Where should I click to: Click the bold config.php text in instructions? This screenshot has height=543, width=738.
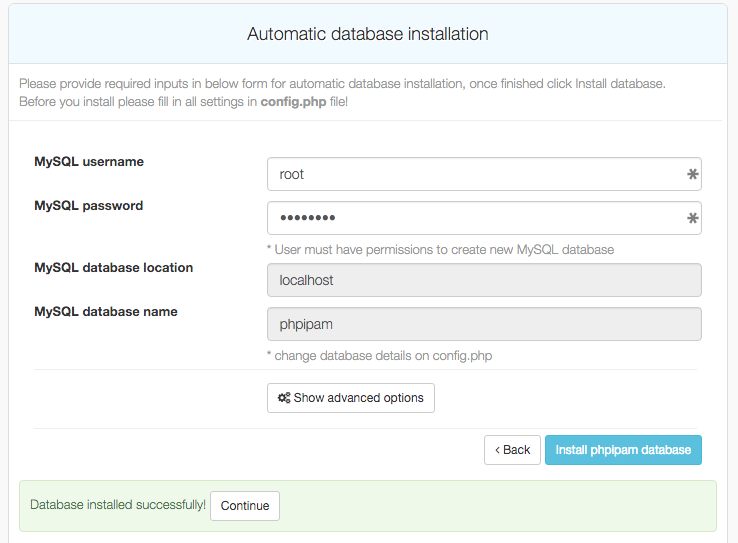pos(293,103)
